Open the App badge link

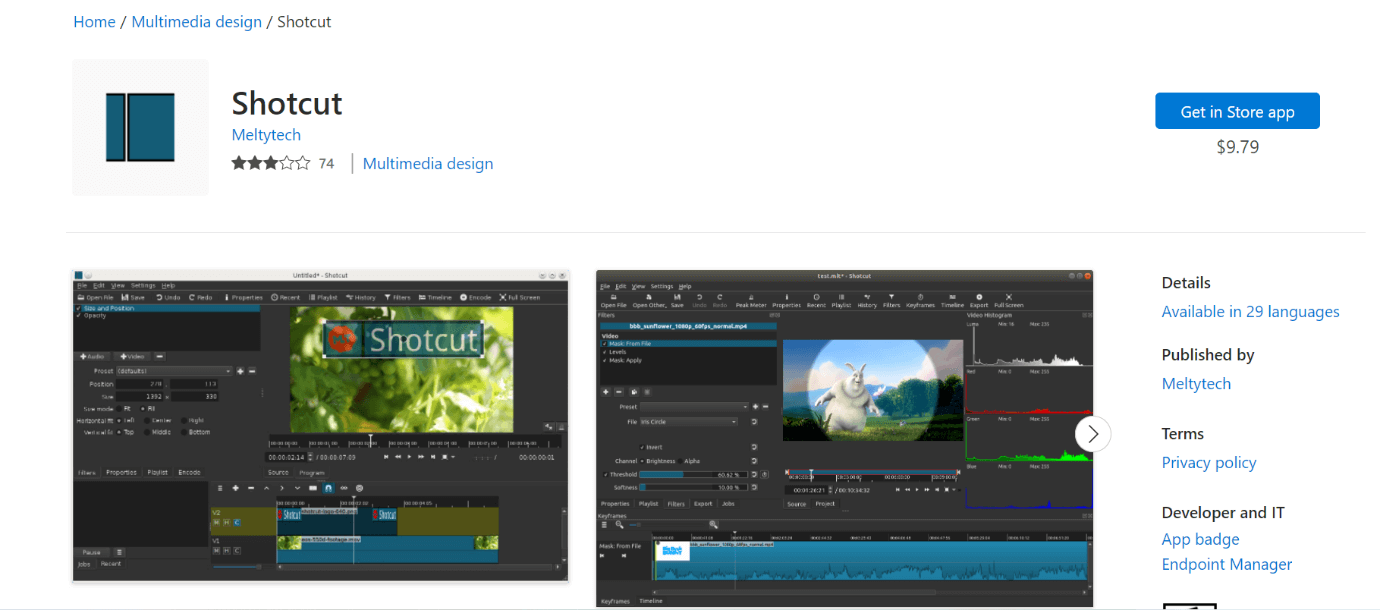point(1200,540)
